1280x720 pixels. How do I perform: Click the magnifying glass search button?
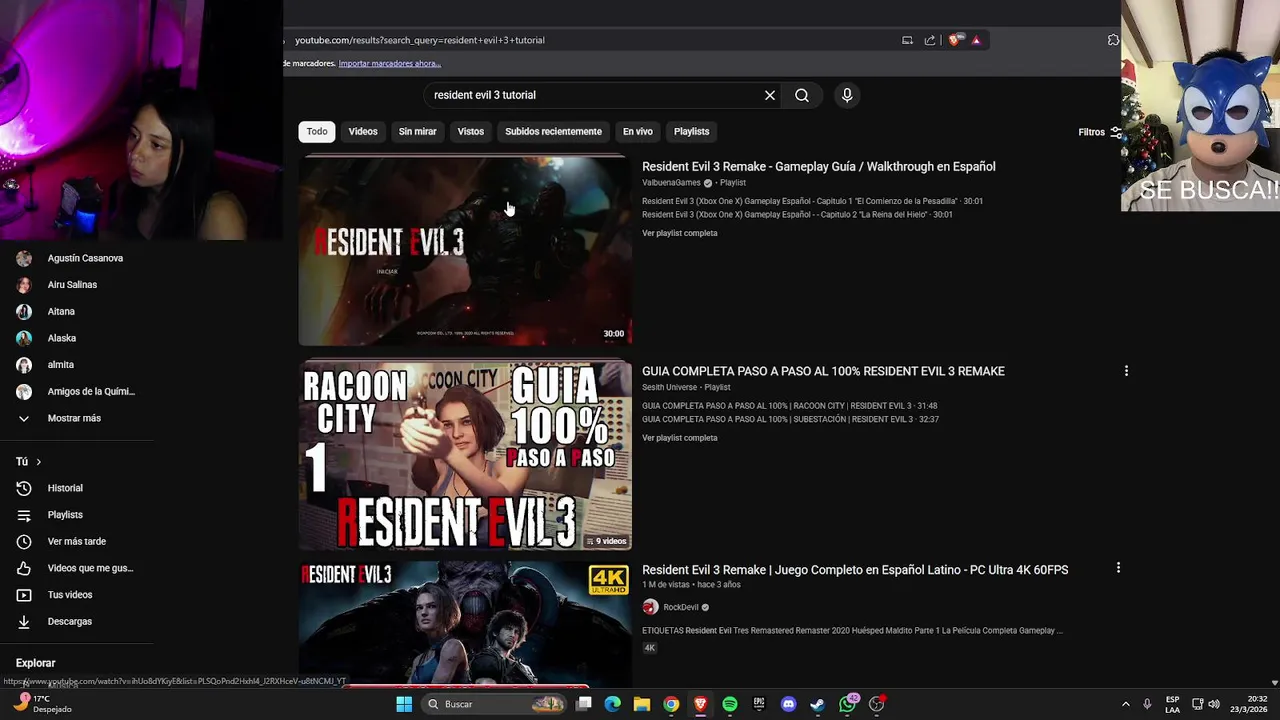pos(802,95)
